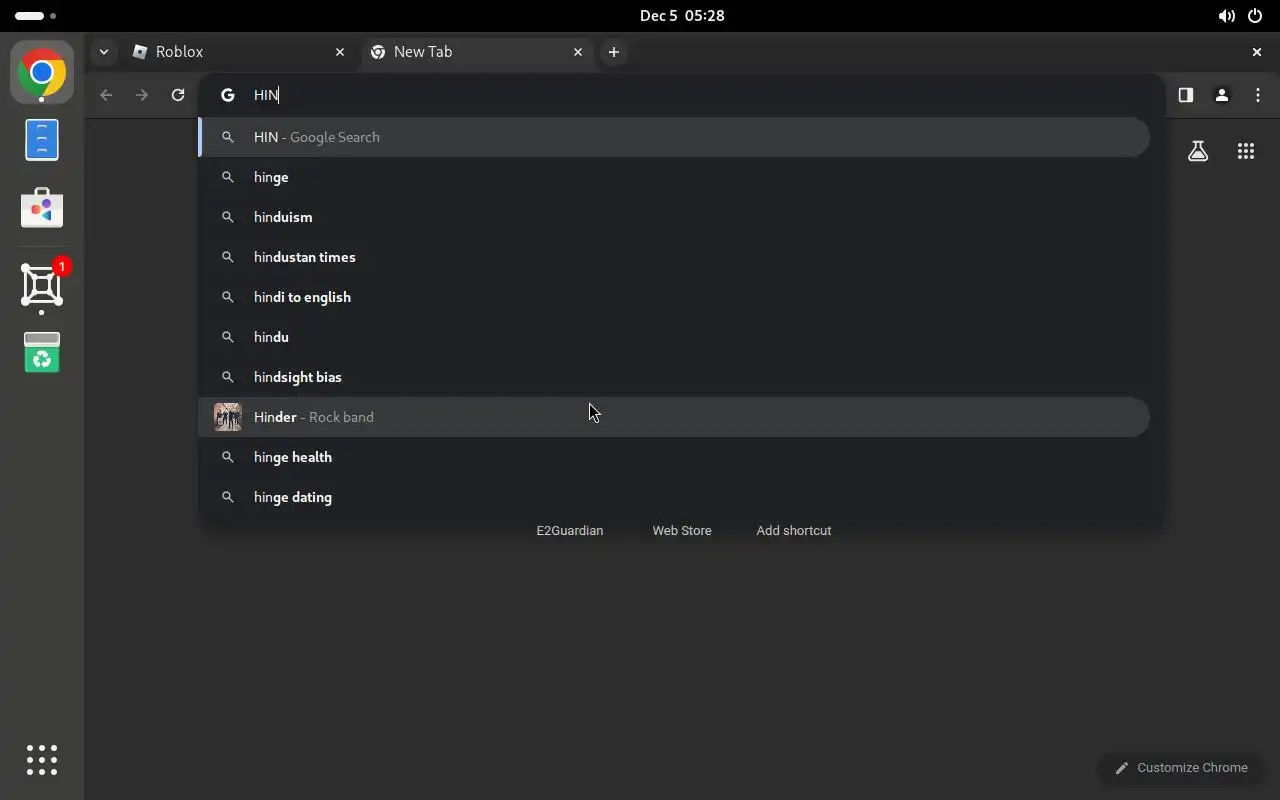Open the power menu in the top bar
The image size is (1280, 800).
pyautogui.click(x=1255, y=16)
